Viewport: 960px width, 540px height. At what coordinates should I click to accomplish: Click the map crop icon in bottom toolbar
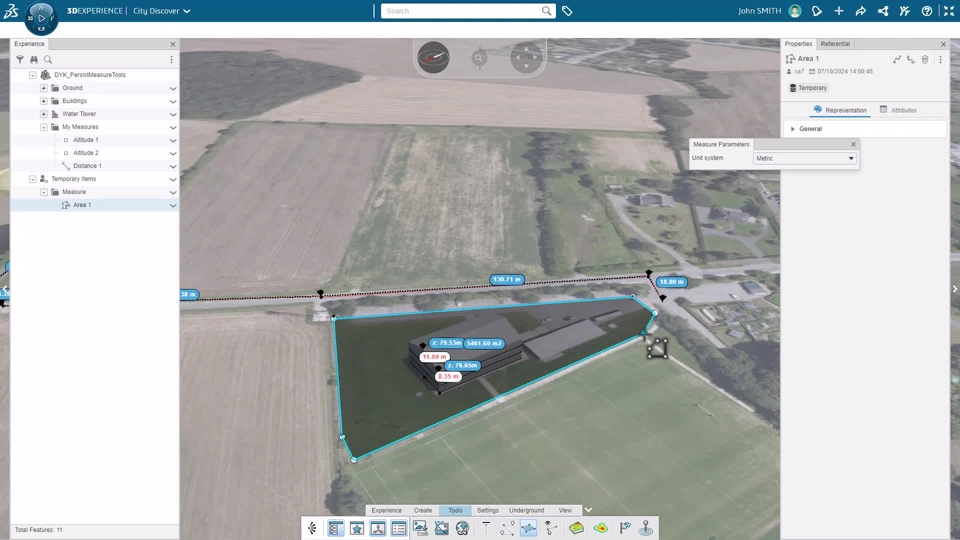point(441,528)
